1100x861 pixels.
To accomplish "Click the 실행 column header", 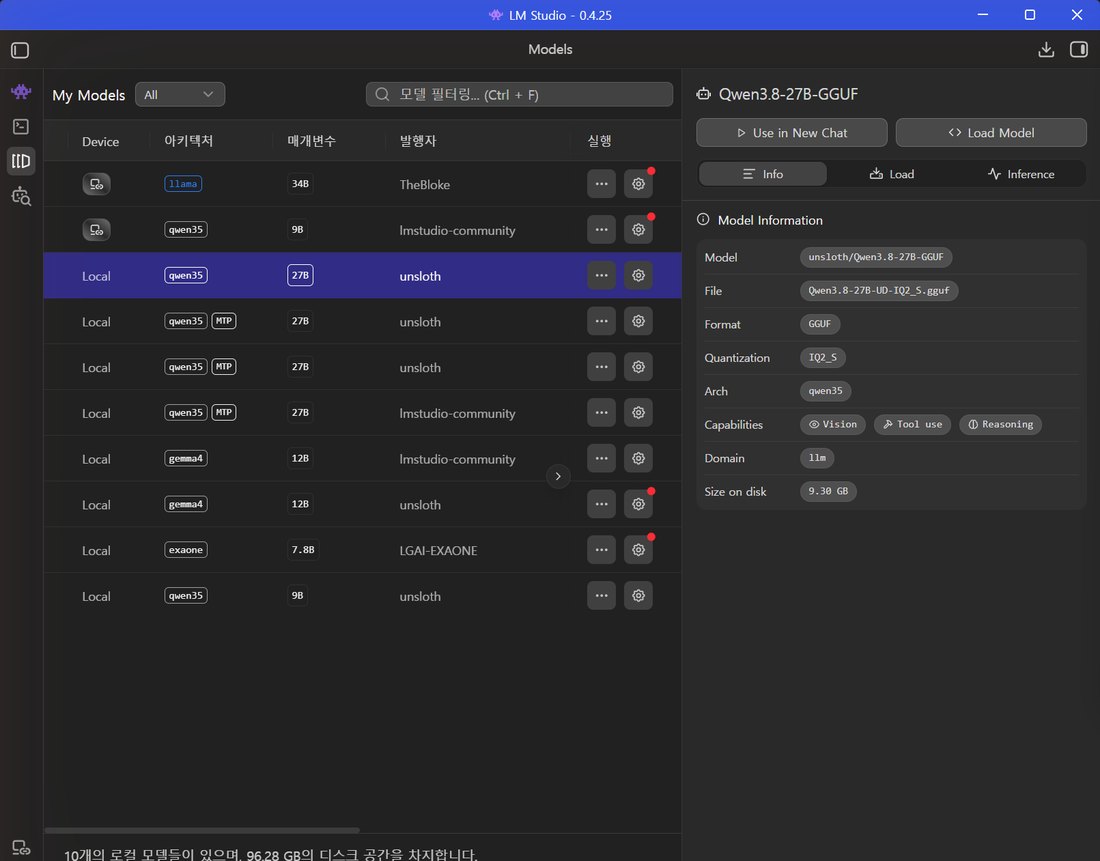I will [600, 141].
